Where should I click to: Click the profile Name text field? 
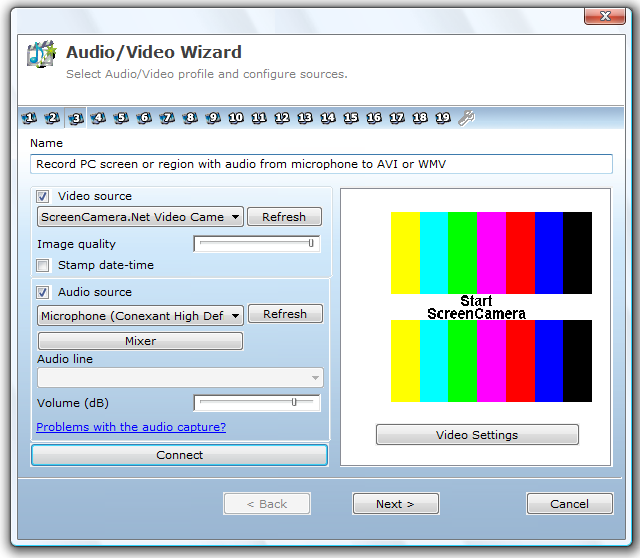(321, 164)
